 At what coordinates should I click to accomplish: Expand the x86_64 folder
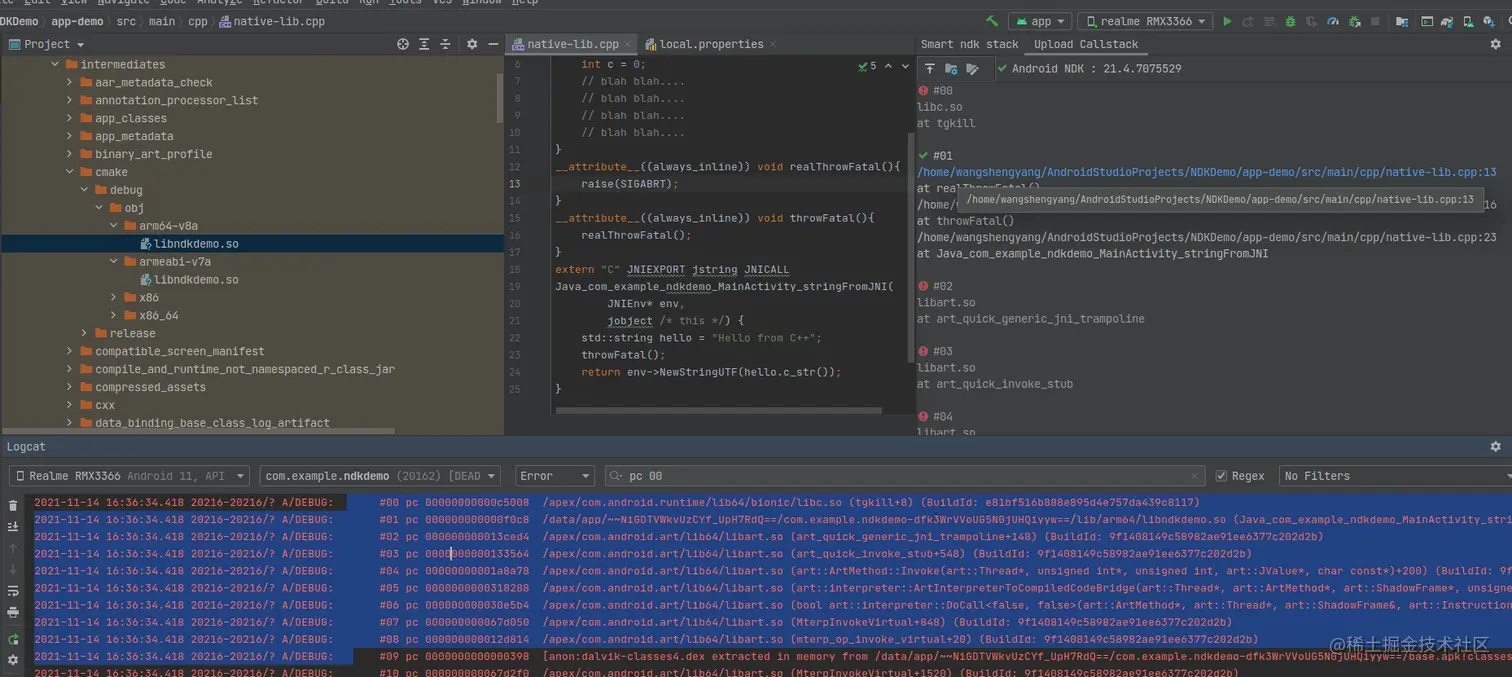click(x=114, y=315)
